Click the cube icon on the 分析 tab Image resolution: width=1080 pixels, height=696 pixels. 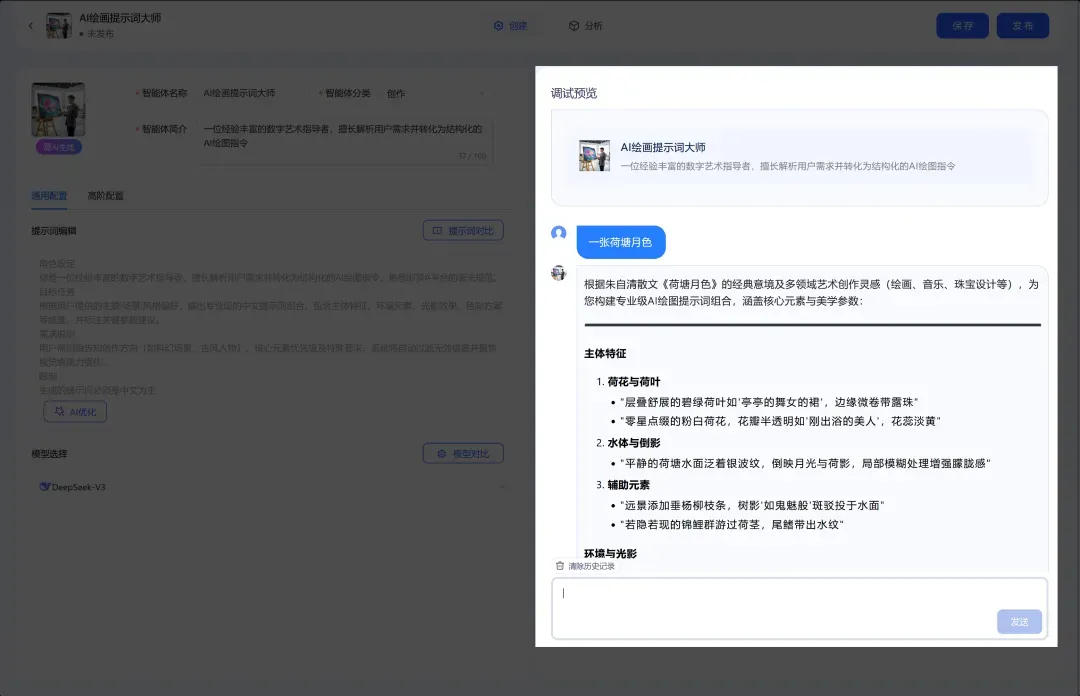click(x=574, y=25)
